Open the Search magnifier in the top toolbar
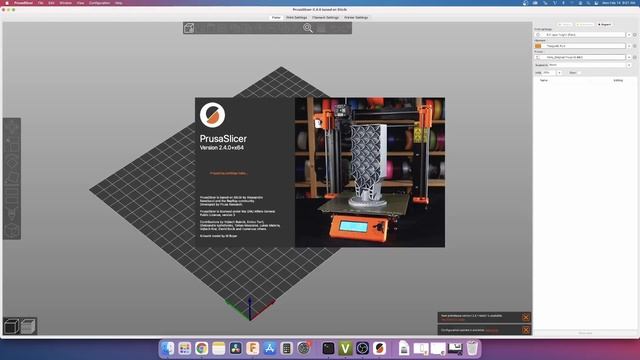640x360 pixels. point(308,28)
